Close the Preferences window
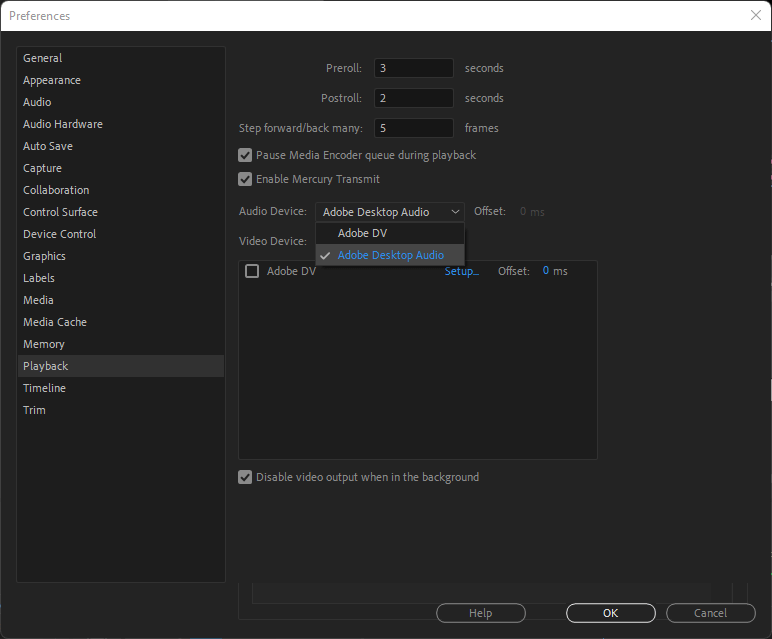The height and width of the screenshot is (639, 772). (756, 15)
